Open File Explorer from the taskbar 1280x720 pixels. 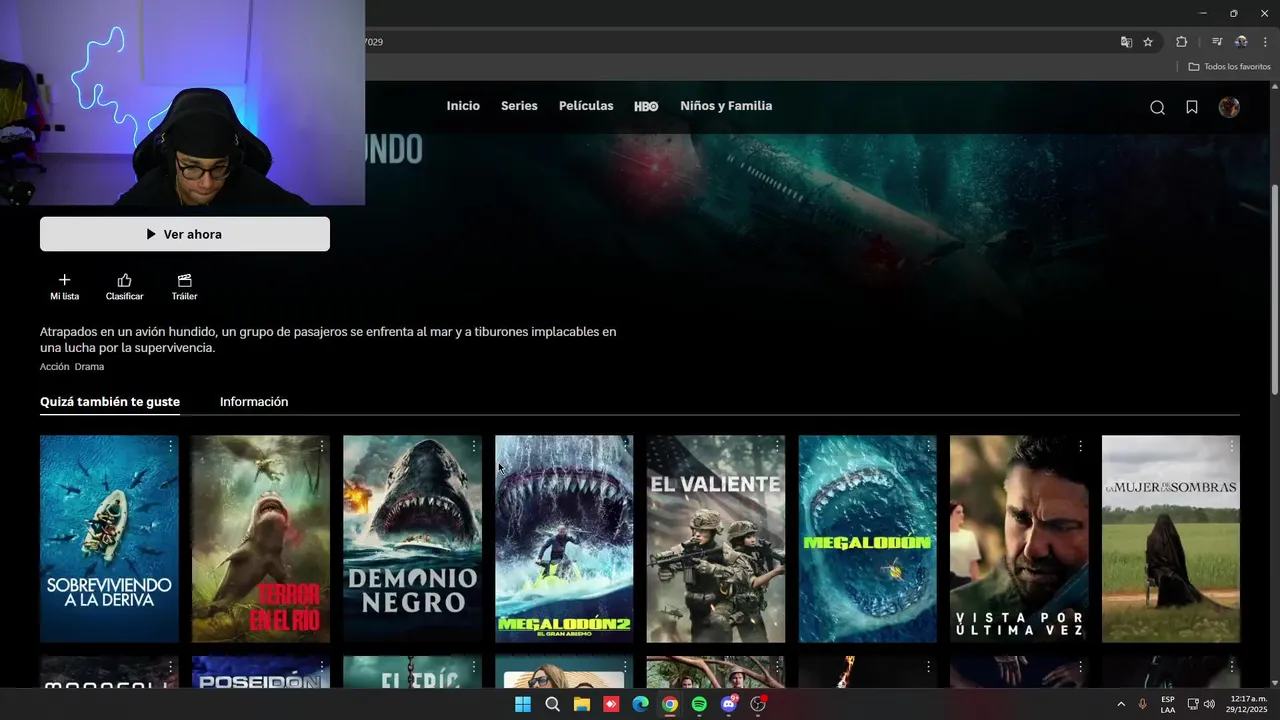[x=582, y=704]
